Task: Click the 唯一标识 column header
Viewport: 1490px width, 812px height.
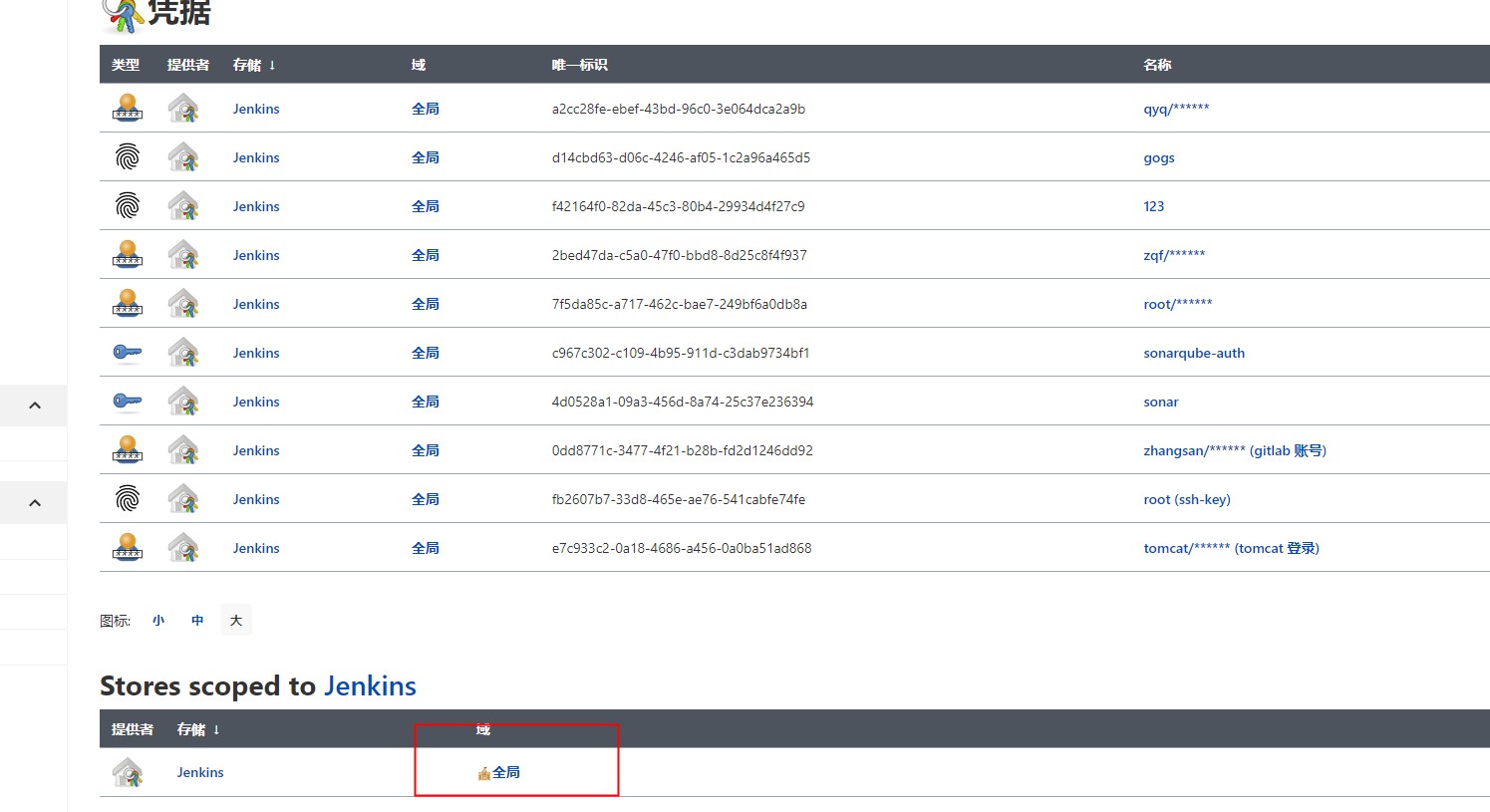Action: pyautogui.click(x=579, y=65)
